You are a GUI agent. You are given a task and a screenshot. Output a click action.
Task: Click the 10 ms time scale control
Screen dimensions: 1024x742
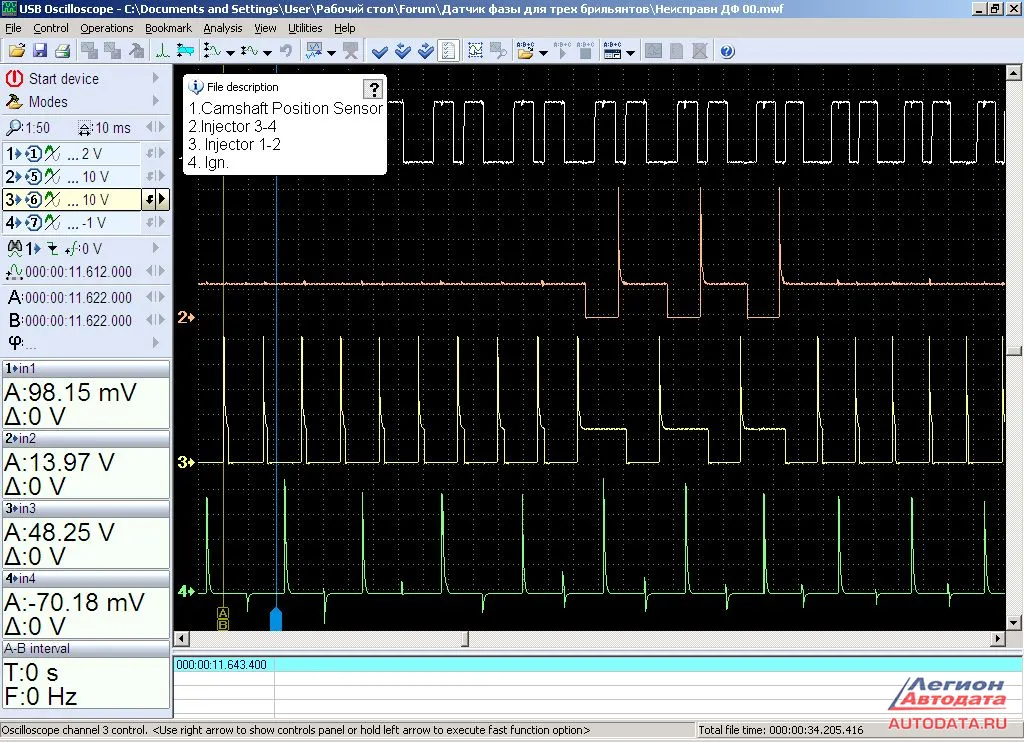click(104, 127)
